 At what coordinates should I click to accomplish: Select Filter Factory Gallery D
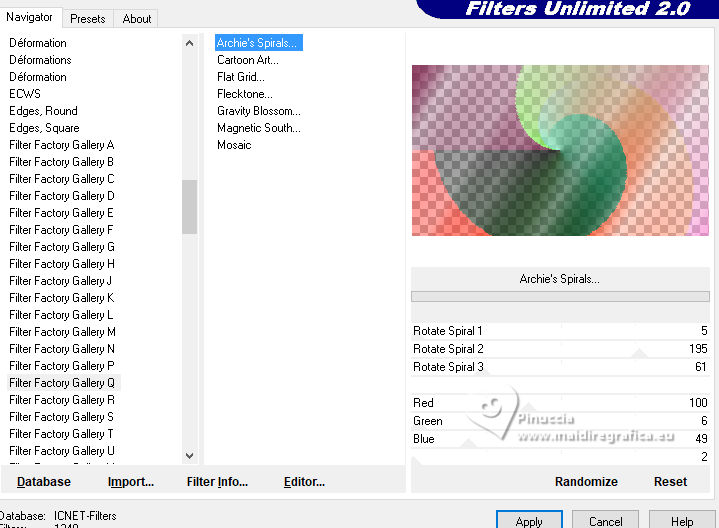(x=61, y=195)
